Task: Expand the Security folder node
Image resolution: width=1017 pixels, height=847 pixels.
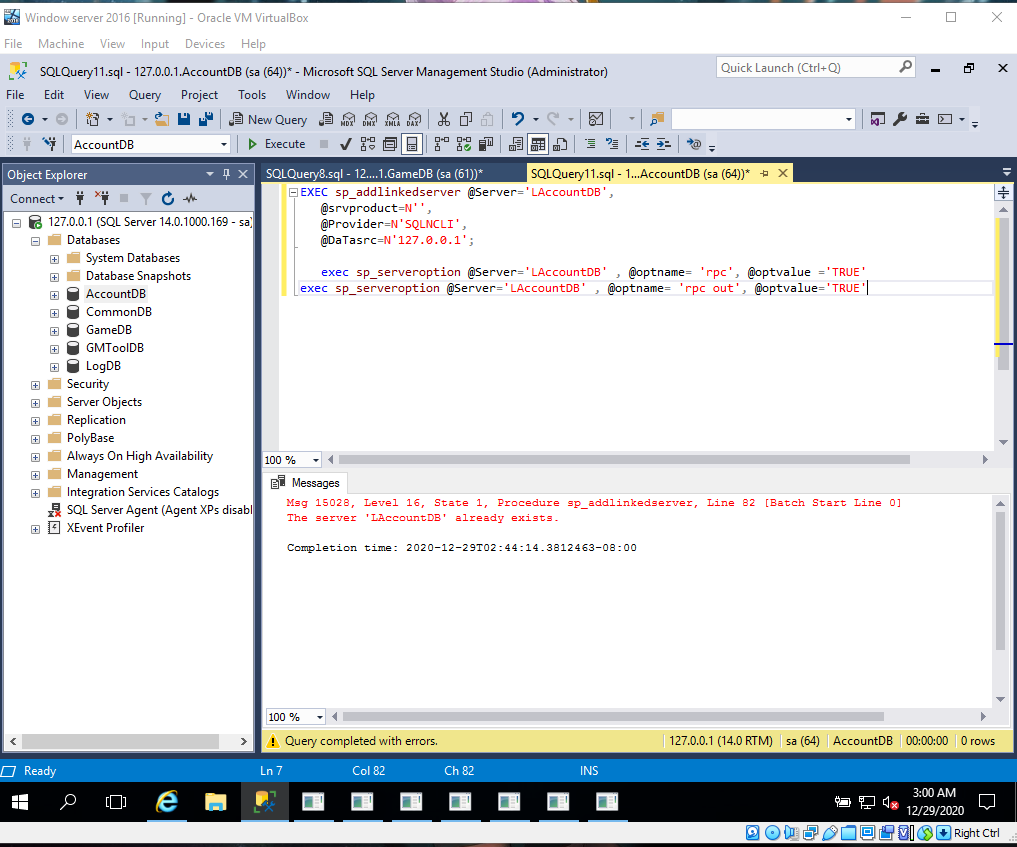Action: pos(35,385)
